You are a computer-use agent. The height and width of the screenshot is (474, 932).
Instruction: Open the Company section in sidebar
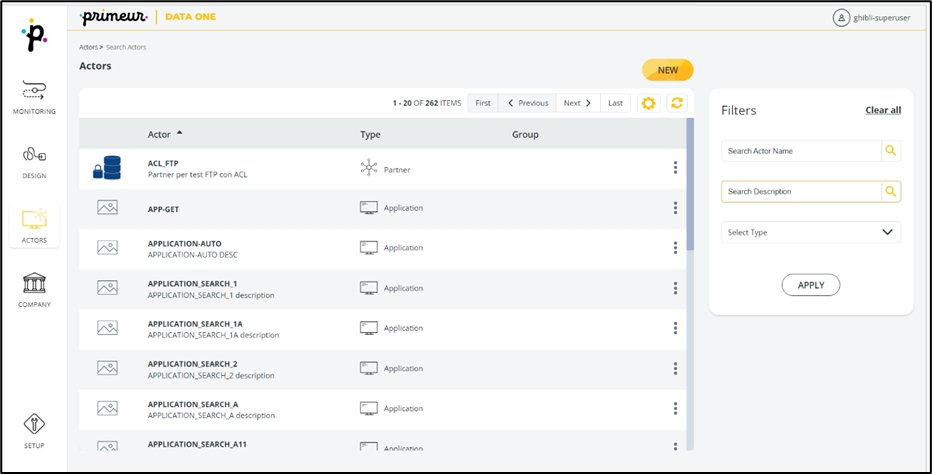tap(34, 289)
